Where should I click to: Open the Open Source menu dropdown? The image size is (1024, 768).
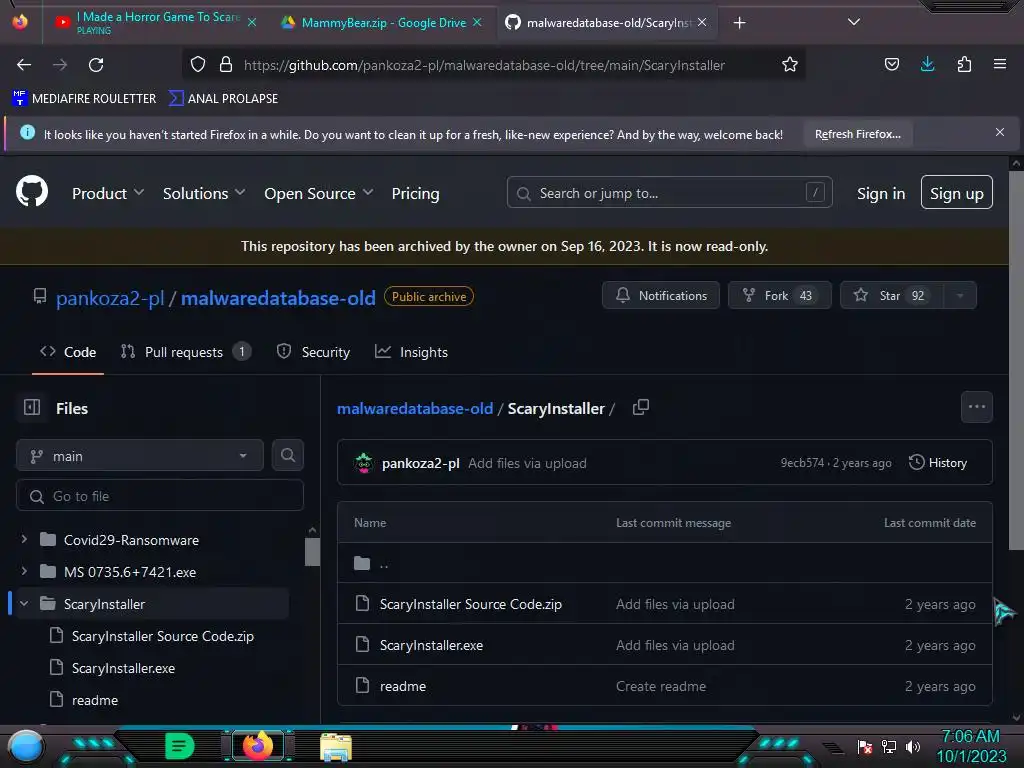[x=319, y=193]
